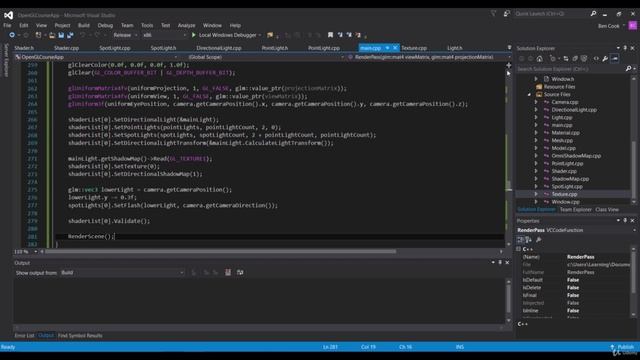Screen dimensions: 640x360
Task: Toggle the bookmark icon in the toolbar
Action: 330,36
